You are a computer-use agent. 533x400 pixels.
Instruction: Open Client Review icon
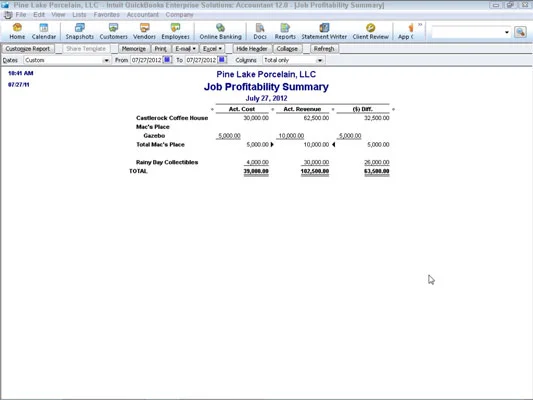point(371,31)
